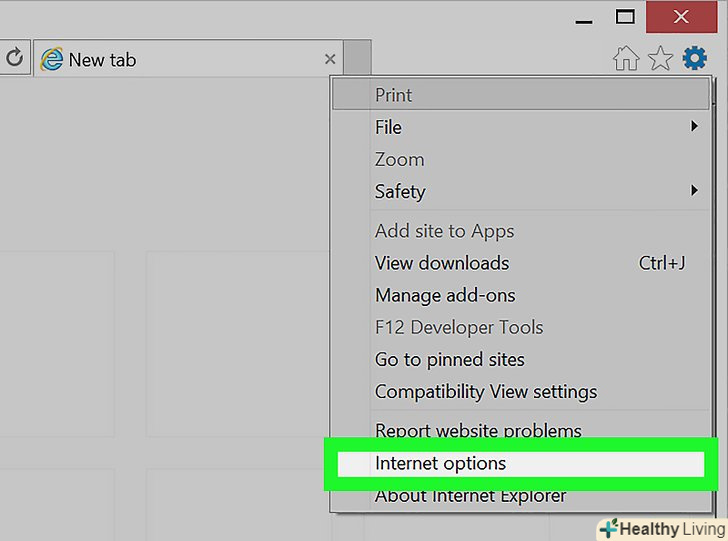Click the refresh page icon

14,58
